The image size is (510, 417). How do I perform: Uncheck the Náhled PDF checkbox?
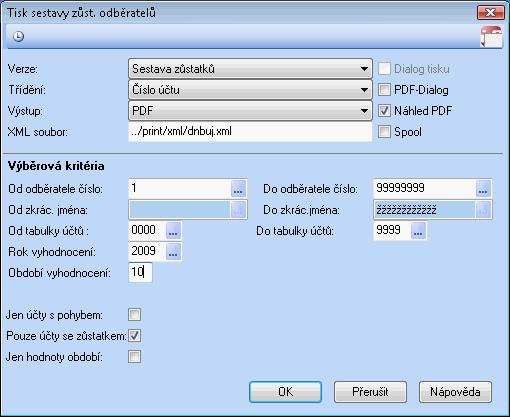[384, 111]
